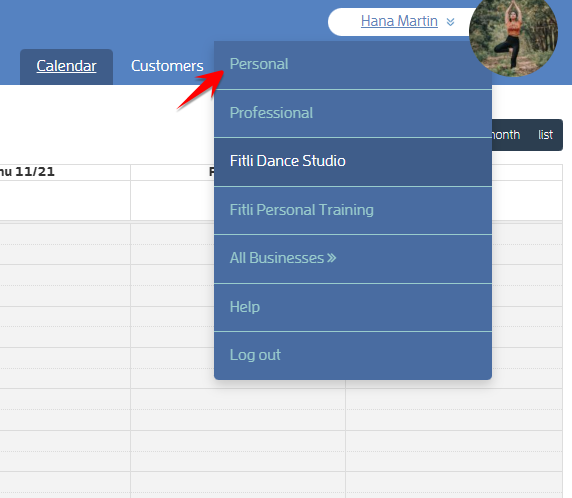Choose the Professional menu entry
572x498 pixels.
[x=353, y=113]
